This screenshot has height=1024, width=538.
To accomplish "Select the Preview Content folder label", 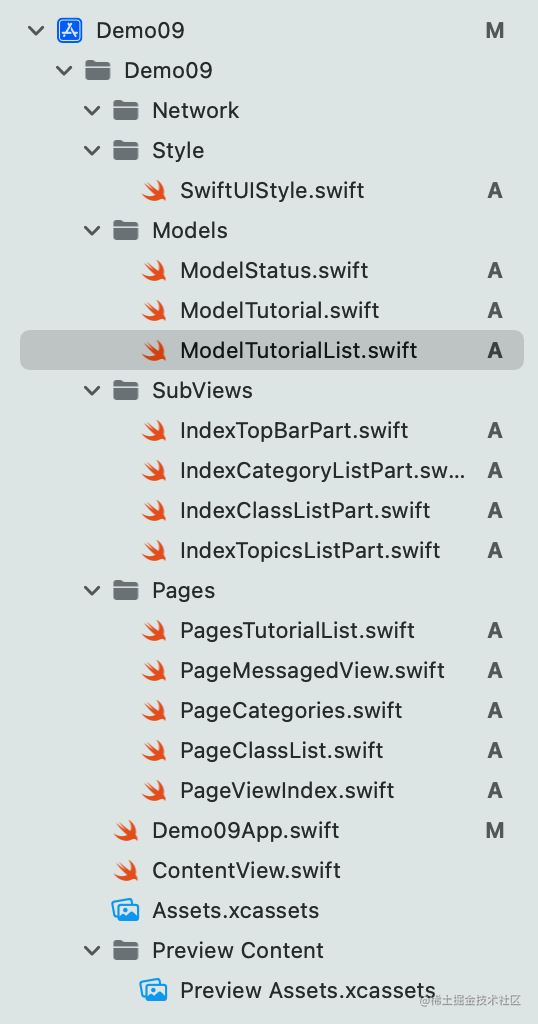I will [x=238, y=950].
